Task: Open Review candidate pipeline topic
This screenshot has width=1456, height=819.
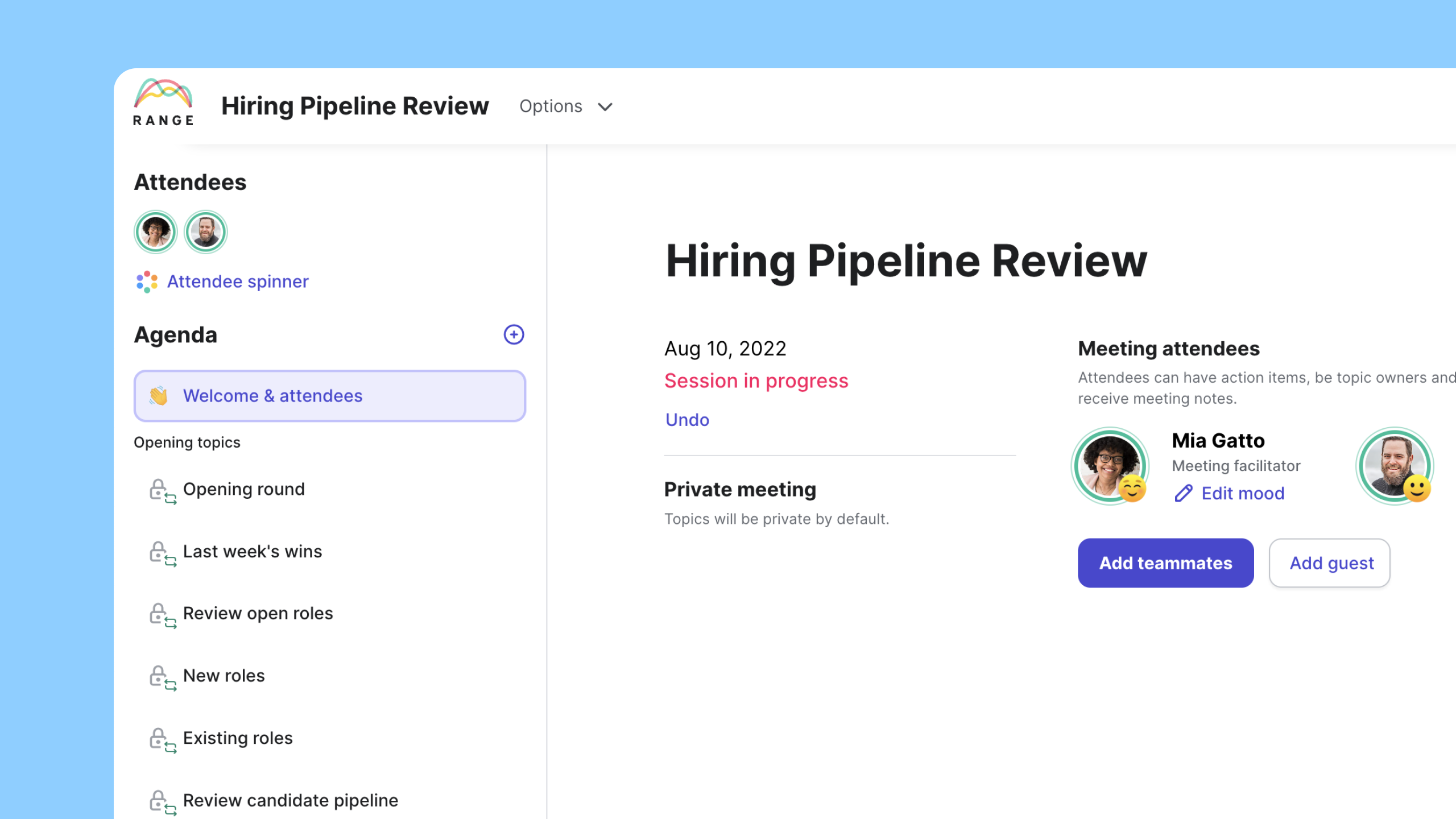Action: (x=290, y=800)
